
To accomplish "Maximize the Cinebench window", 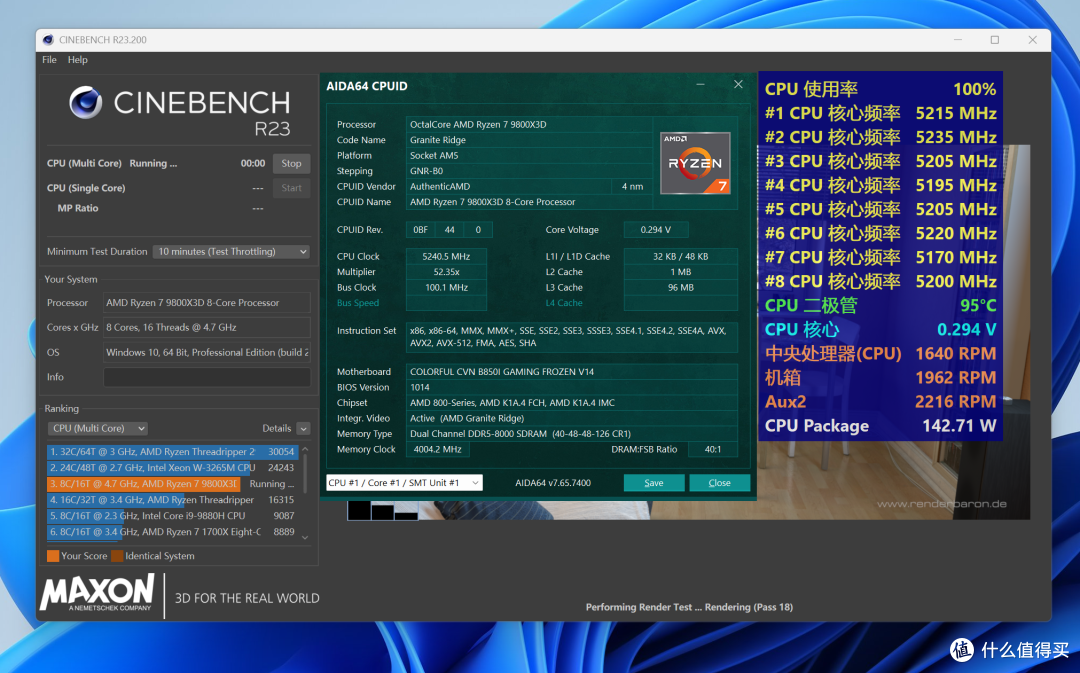I will tap(995, 40).
